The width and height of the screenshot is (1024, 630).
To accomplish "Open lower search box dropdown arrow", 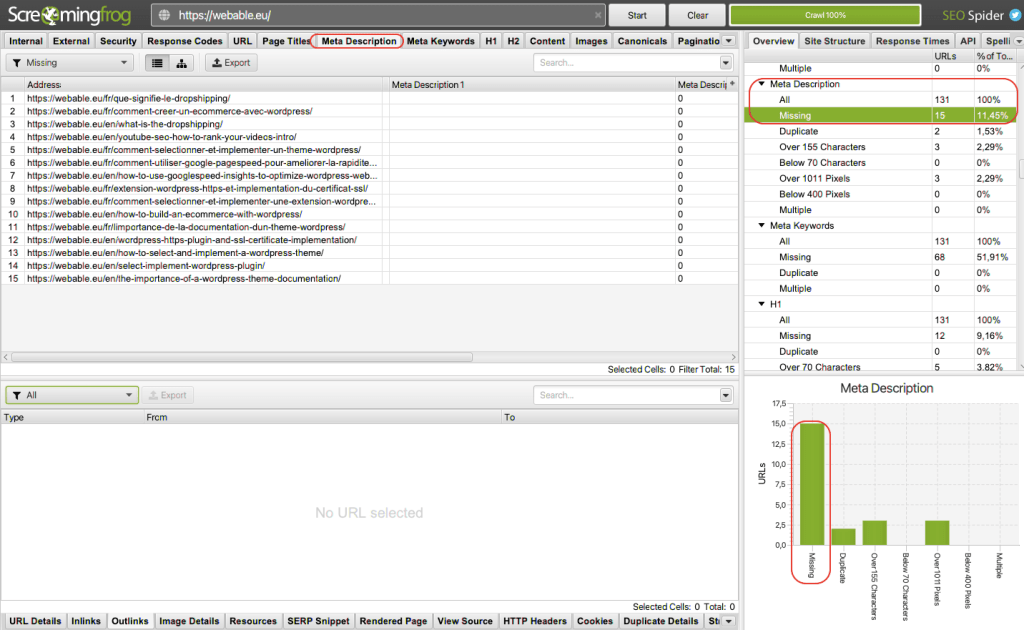I will pos(726,395).
